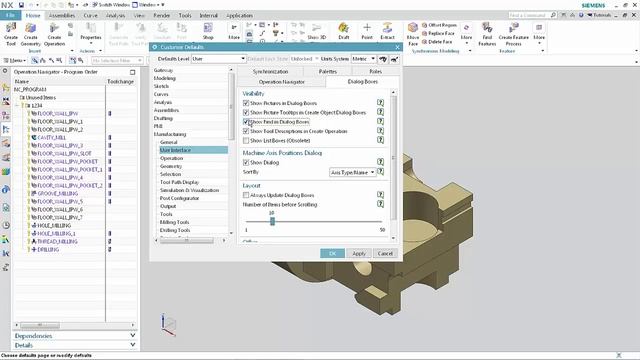Click the Number of Items slider handle
This screenshot has height=360, width=640.
[272, 221]
